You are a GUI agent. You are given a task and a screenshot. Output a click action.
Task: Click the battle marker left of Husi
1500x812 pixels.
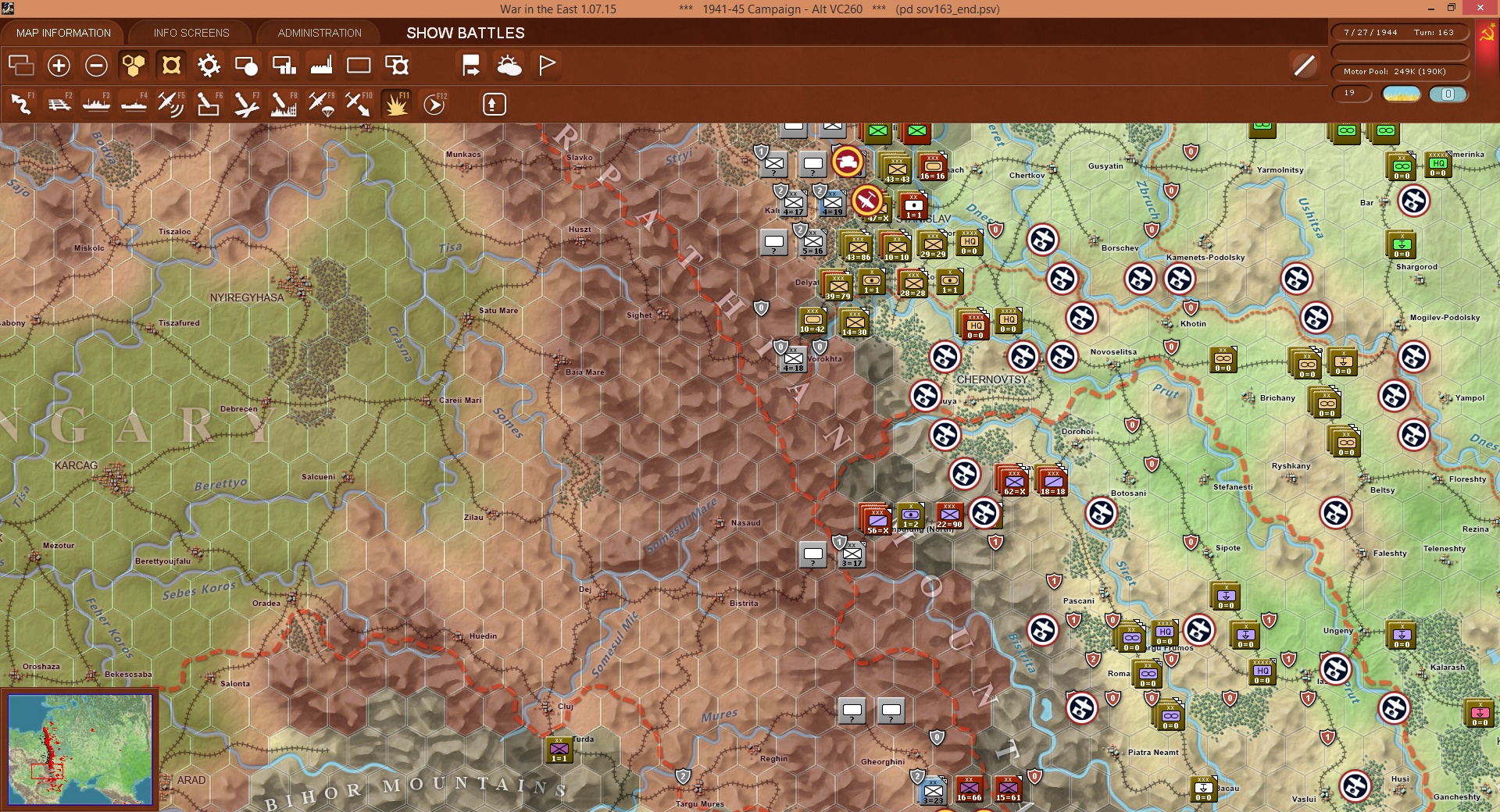coord(1355,786)
